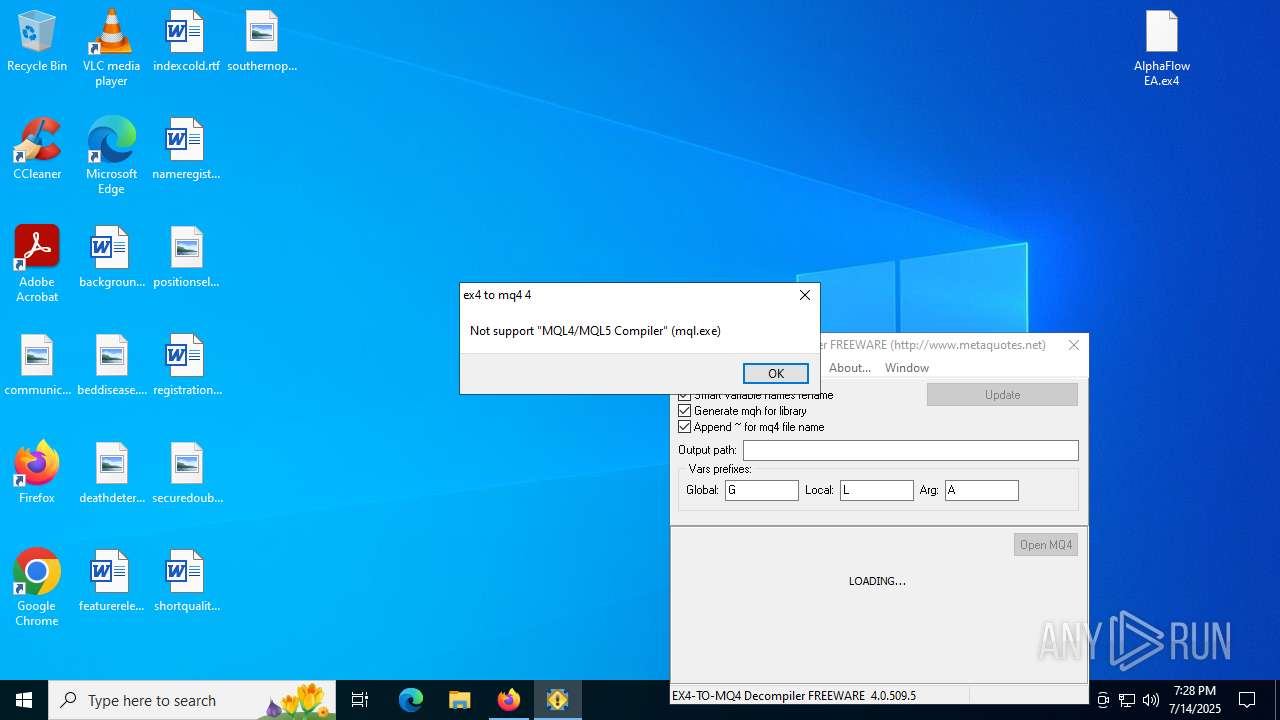Click the Local prefix field
Viewport: 1280px width, 720px height.
(x=877, y=490)
